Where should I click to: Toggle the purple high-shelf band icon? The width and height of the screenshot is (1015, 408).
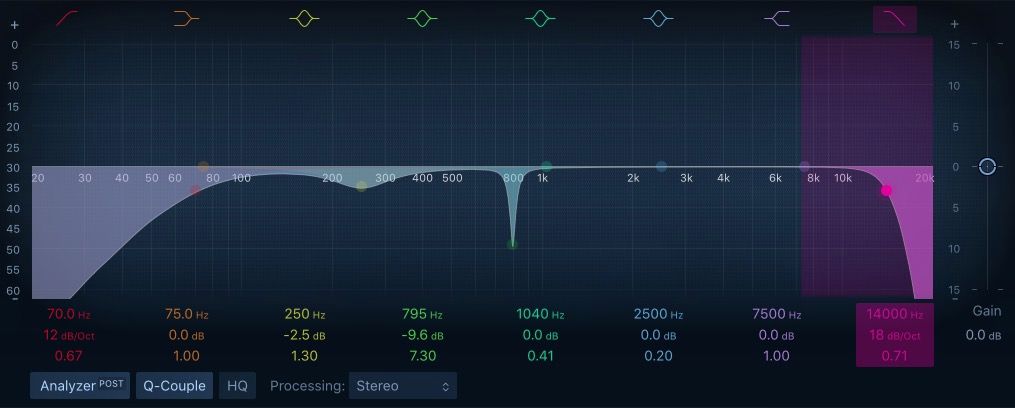pos(776,18)
